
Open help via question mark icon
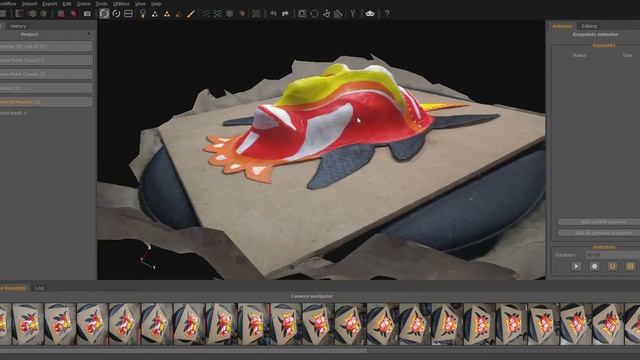pos(387,13)
